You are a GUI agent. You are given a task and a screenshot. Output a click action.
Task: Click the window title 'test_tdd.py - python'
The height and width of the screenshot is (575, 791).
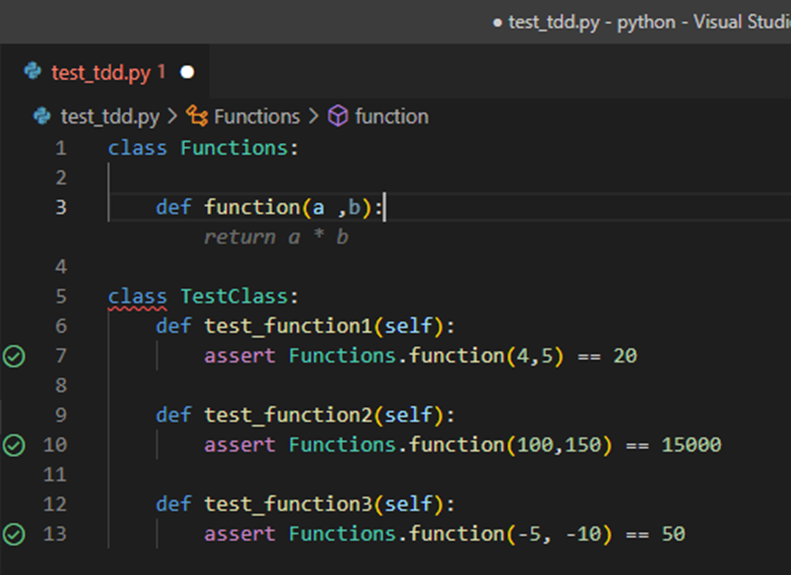tap(592, 22)
